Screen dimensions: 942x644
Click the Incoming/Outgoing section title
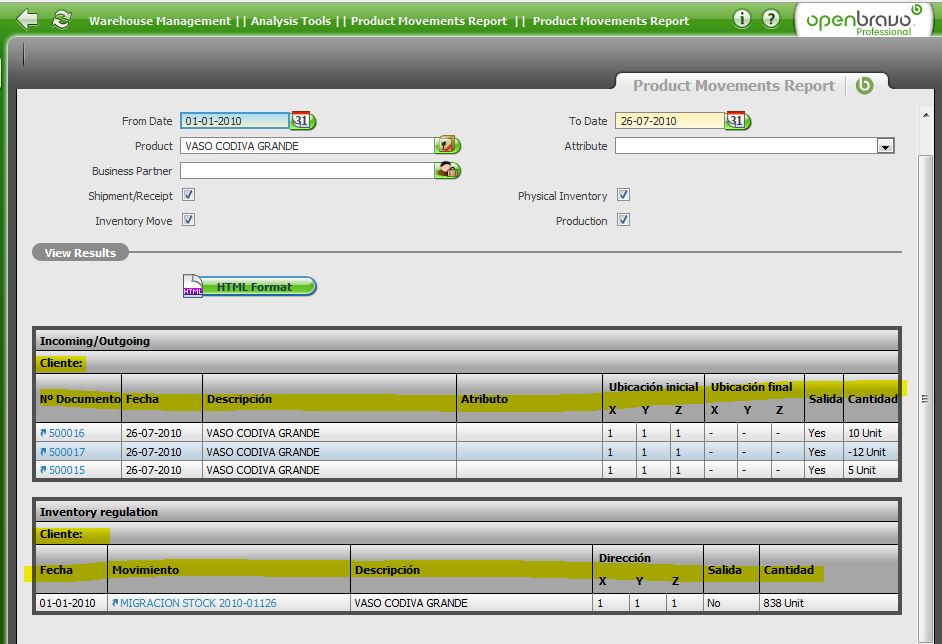click(x=95, y=341)
